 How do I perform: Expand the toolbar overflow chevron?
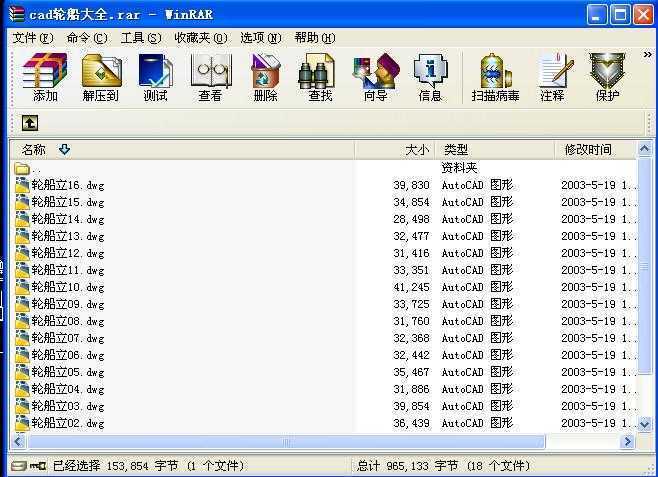pos(648,55)
